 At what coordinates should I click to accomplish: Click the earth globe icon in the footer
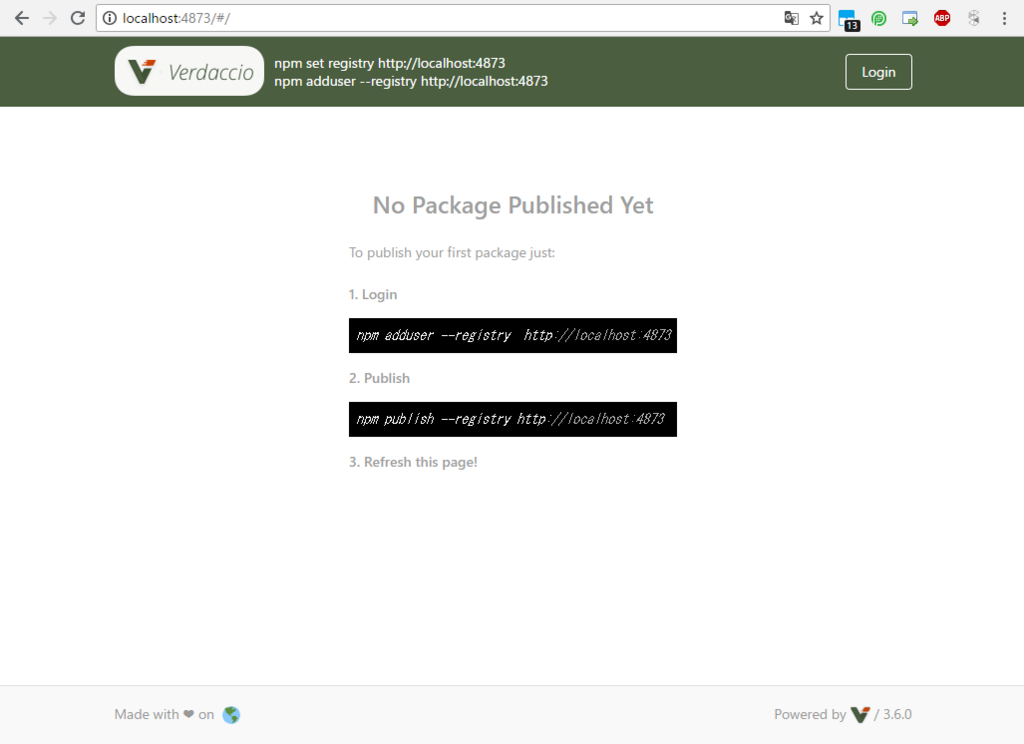point(231,715)
